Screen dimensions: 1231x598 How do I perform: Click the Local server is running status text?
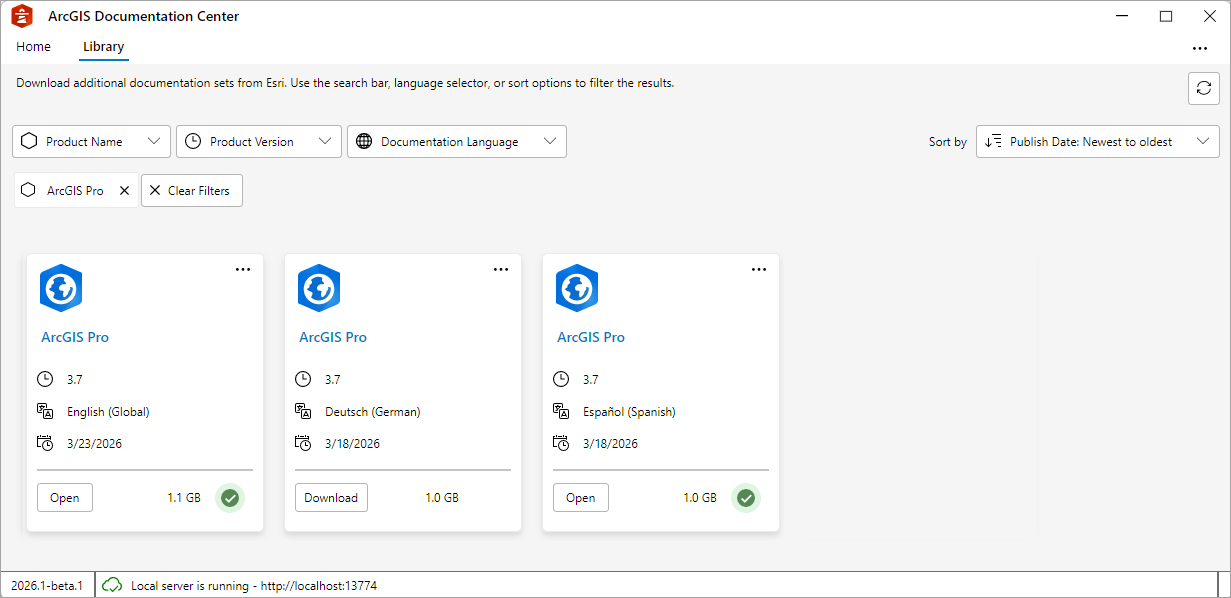click(x=254, y=585)
